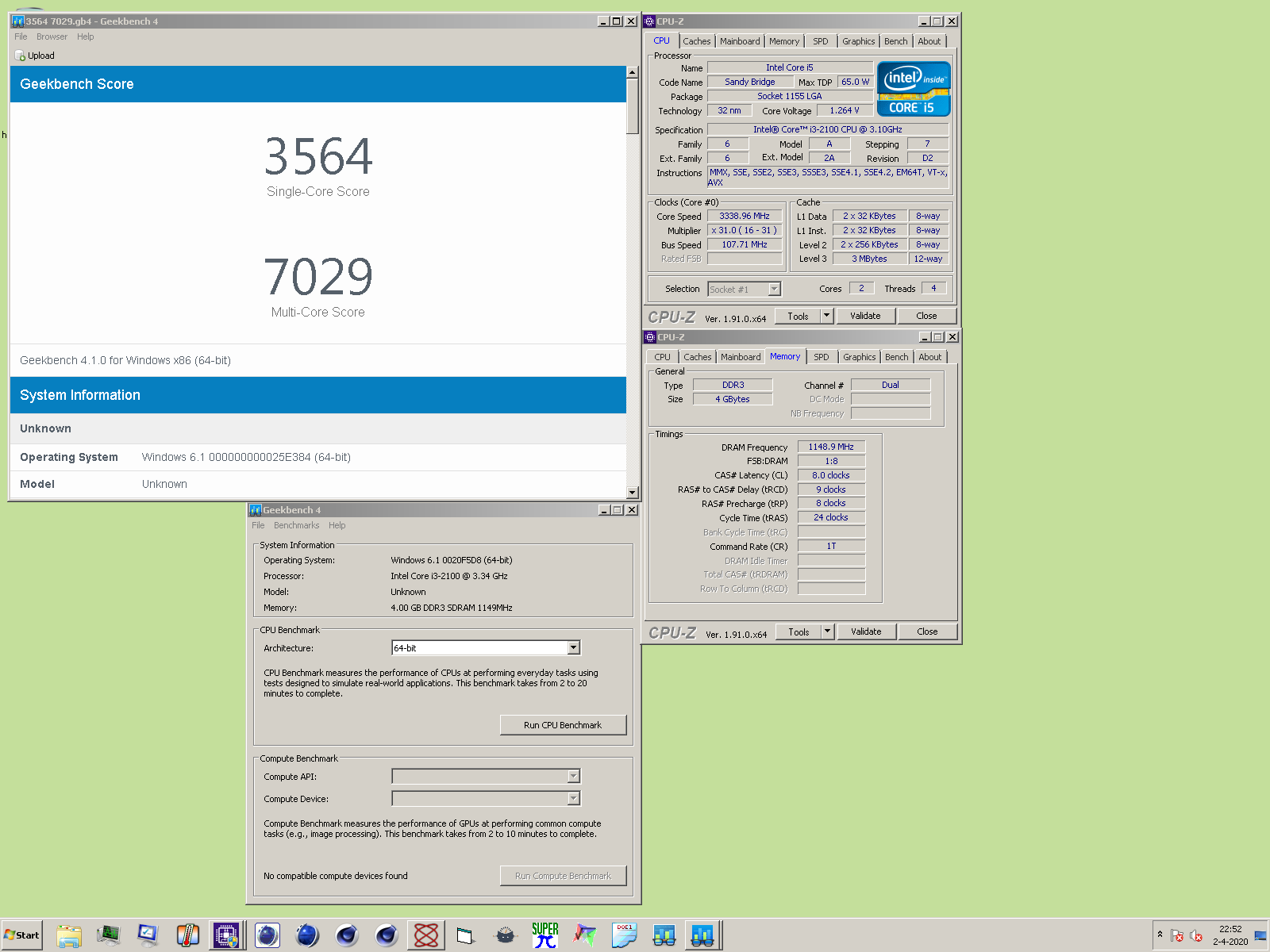The image size is (1270, 952).
Task: Click the Run Compute Benchmark button
Action: [563, 876]
